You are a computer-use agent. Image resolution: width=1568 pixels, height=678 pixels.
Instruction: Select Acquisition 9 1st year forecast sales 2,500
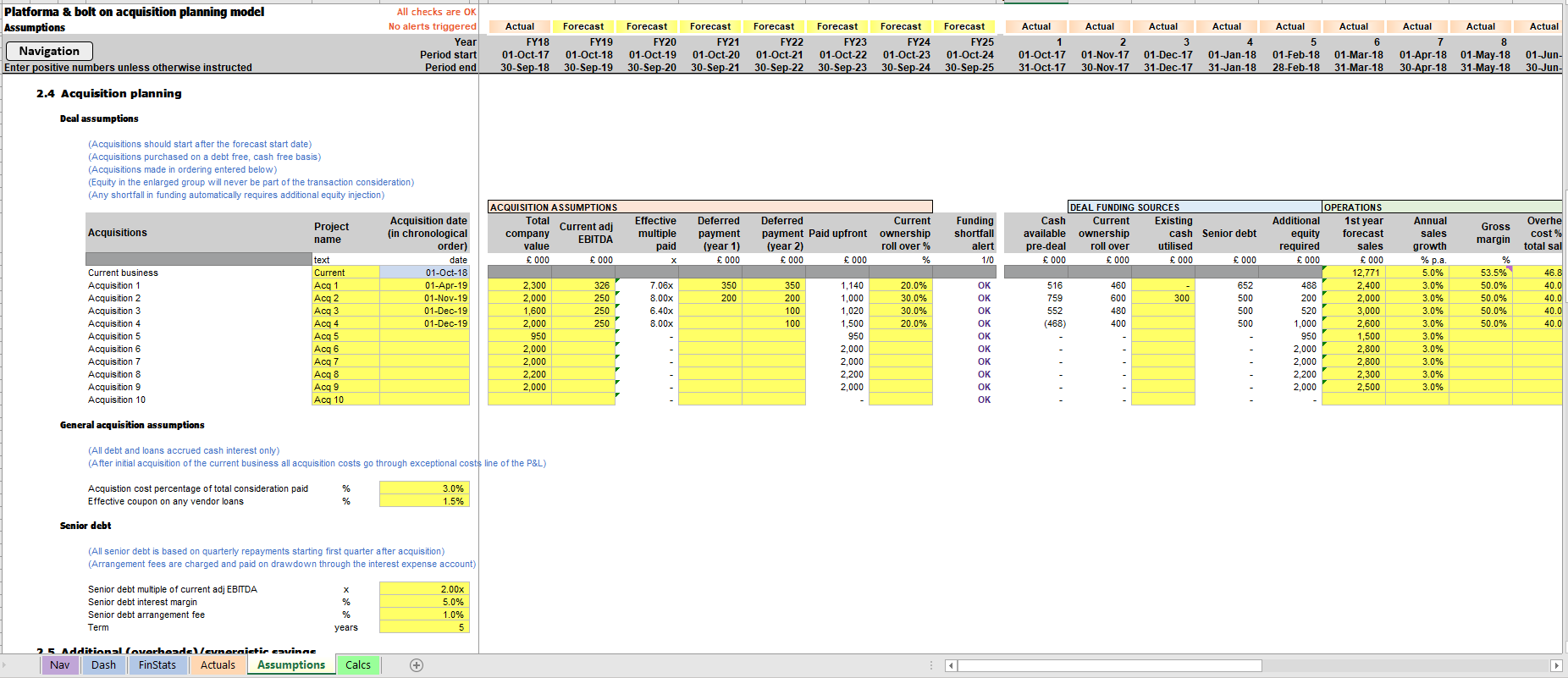(x=1354, y=387)
